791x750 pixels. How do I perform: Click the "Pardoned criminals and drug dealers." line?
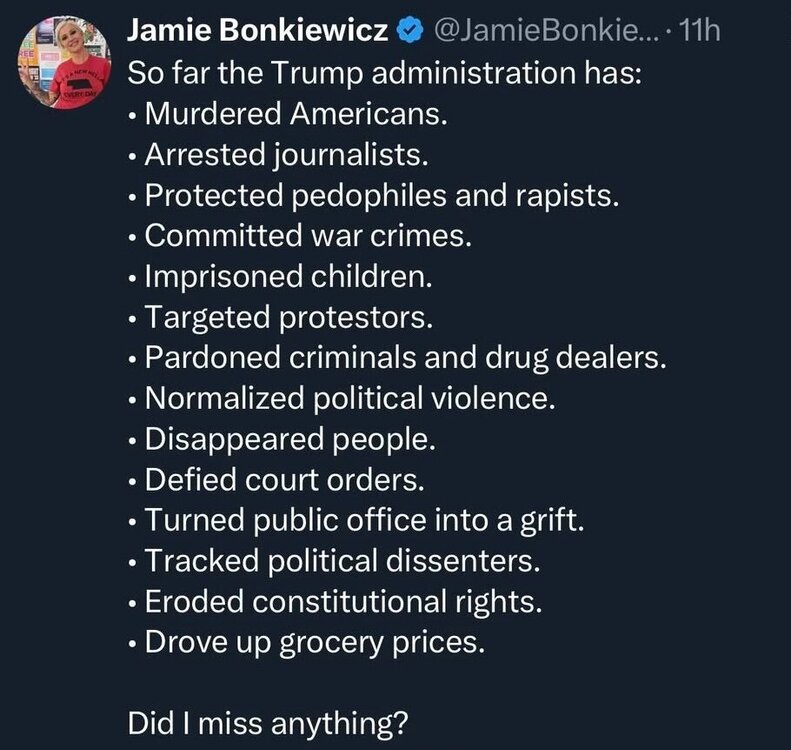[x=405, y=358]
